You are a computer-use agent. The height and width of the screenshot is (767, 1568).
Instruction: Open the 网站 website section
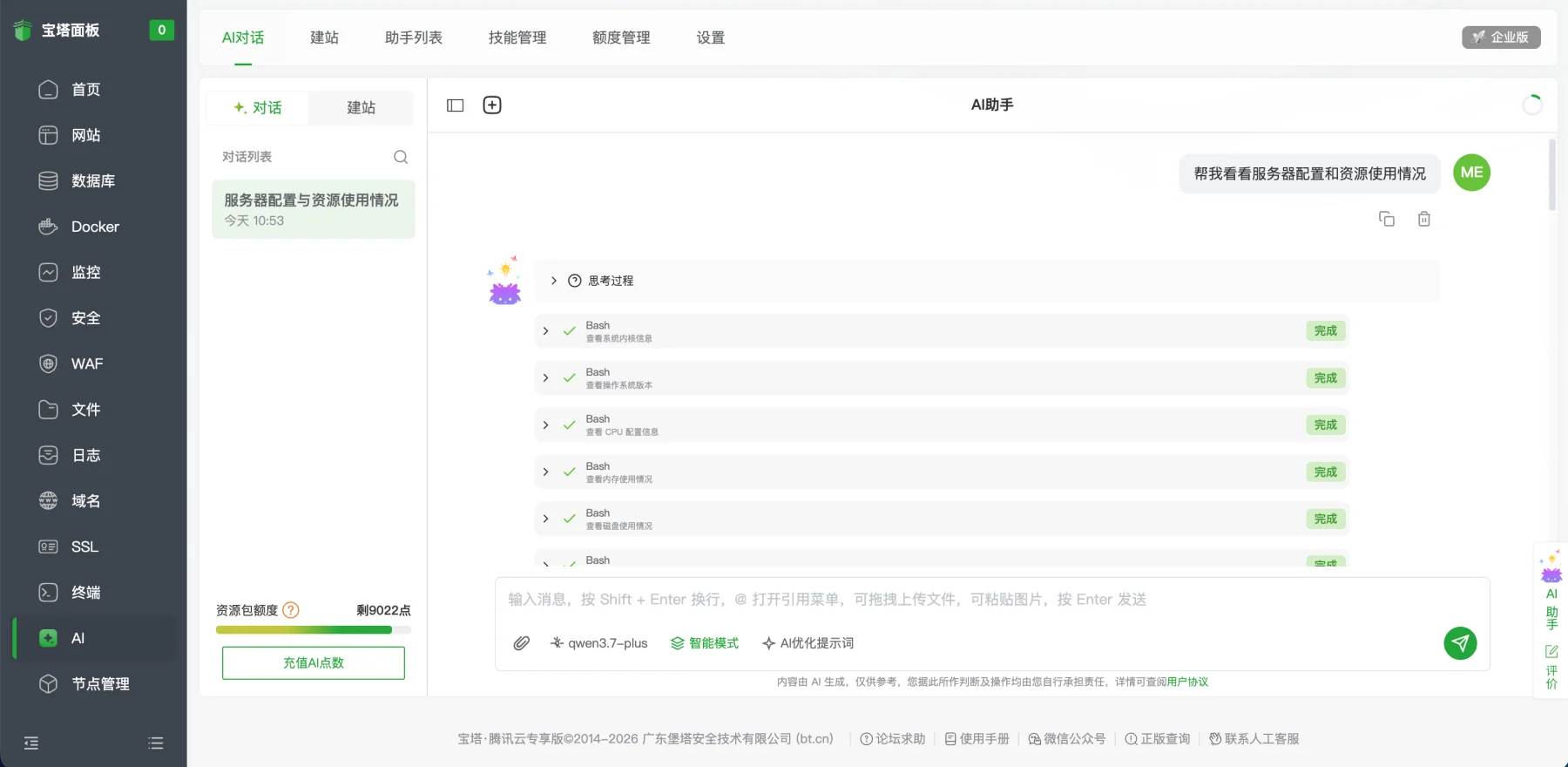pos(85,135)
